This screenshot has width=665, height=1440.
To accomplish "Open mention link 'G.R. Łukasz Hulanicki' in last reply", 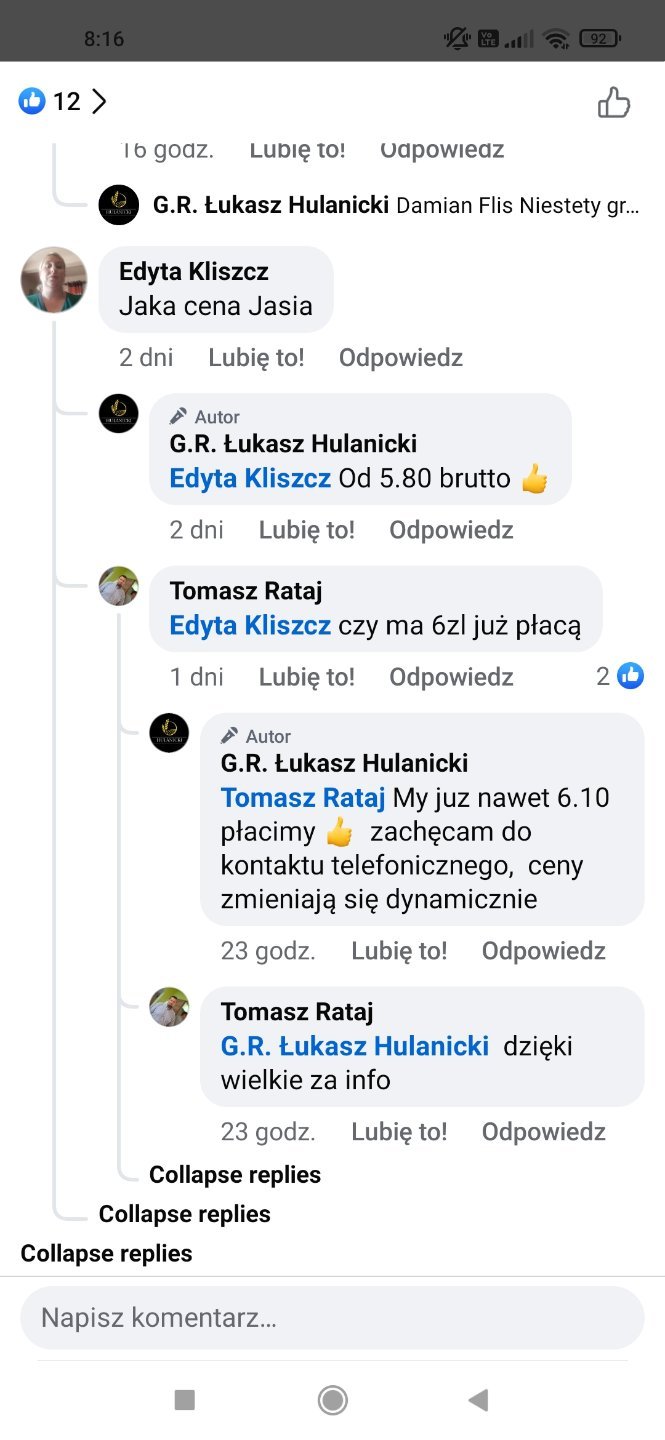I will (x=355, y=1046).
